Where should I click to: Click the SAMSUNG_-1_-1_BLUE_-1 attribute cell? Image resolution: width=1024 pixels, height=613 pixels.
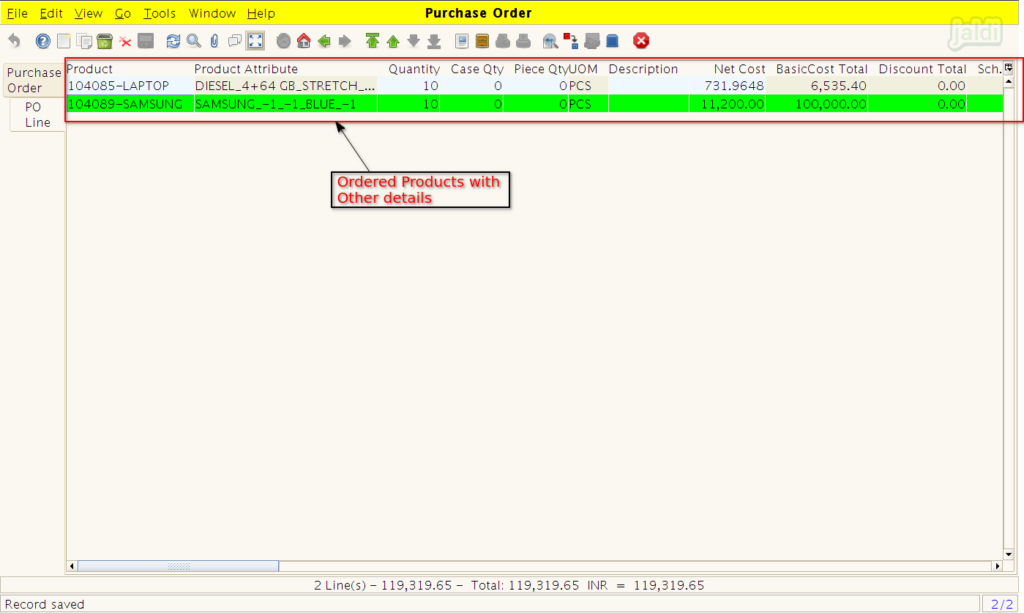click(x=285, y=104)
